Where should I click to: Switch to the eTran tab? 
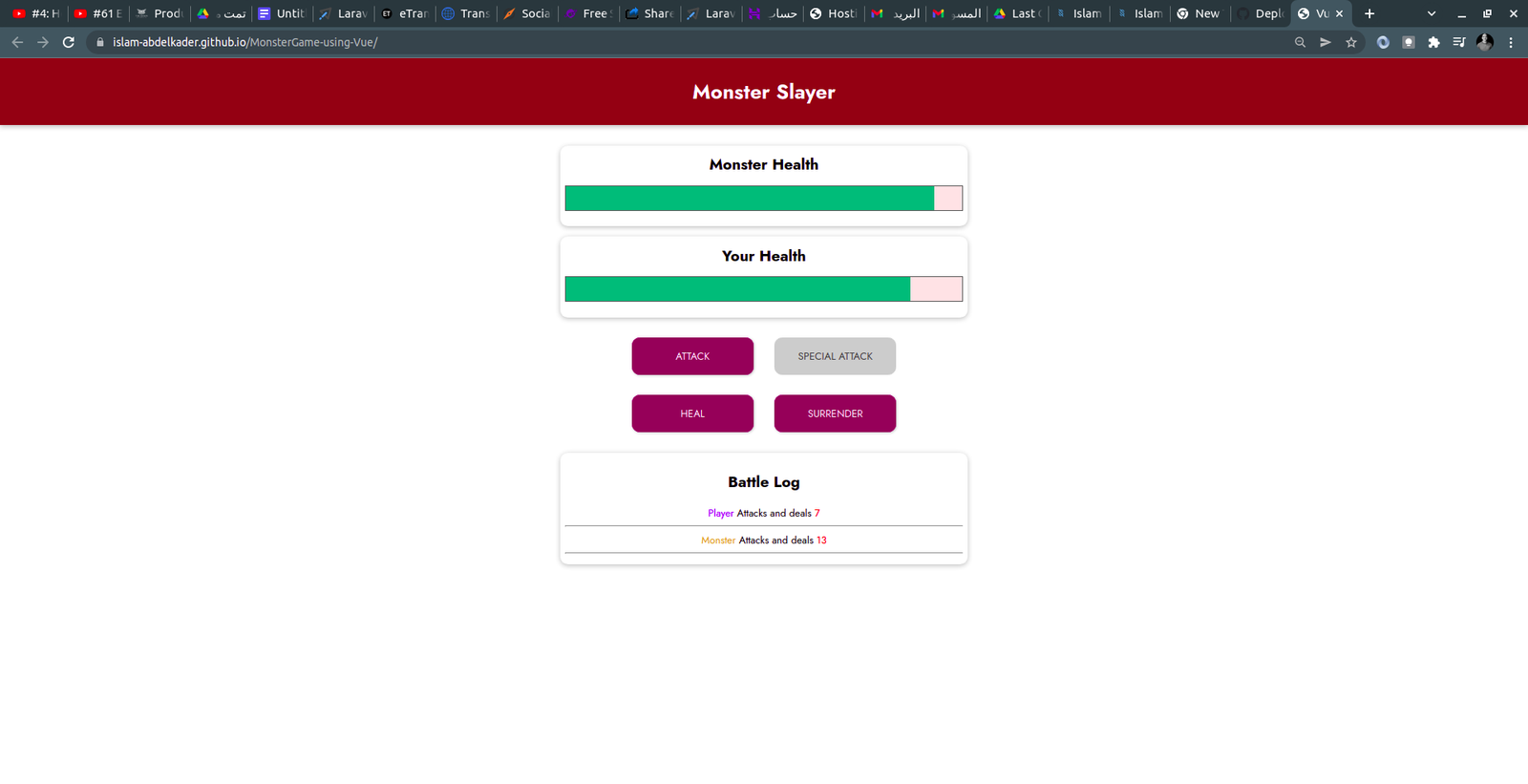tap(404, 13)
